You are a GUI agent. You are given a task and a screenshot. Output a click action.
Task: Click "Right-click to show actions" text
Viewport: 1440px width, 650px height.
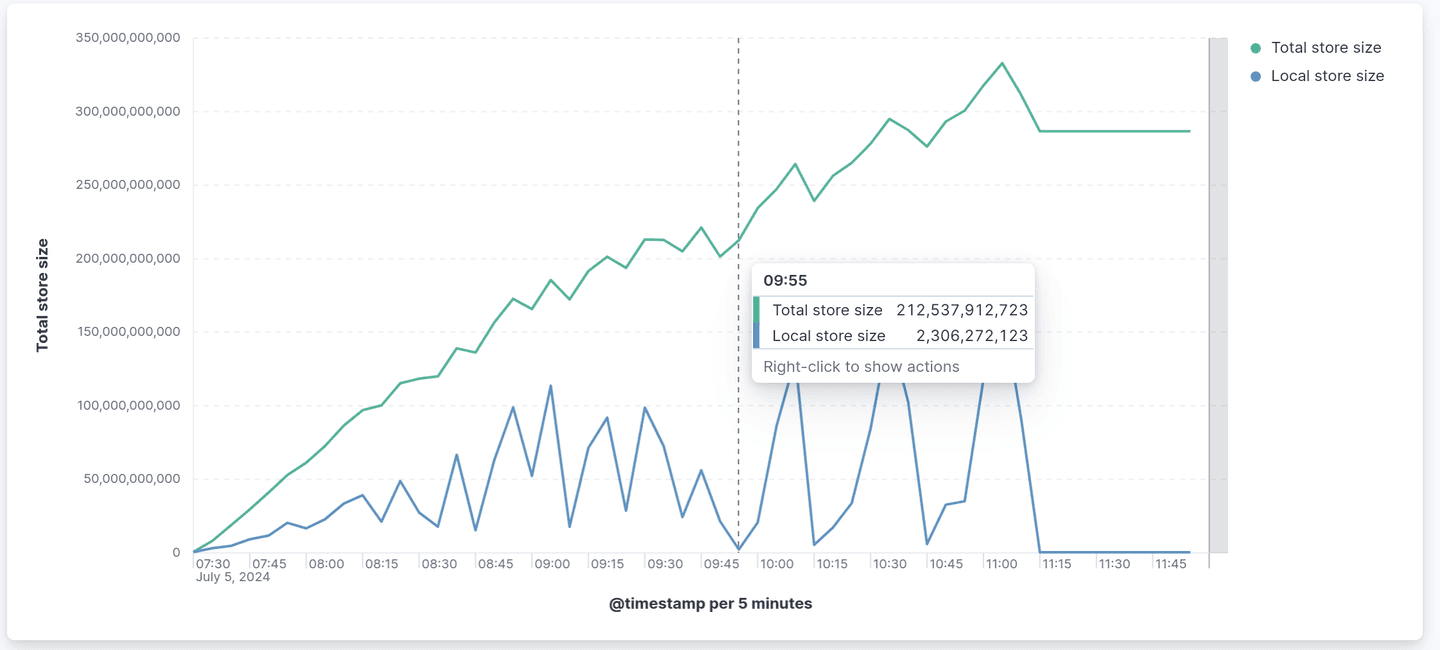861,367
